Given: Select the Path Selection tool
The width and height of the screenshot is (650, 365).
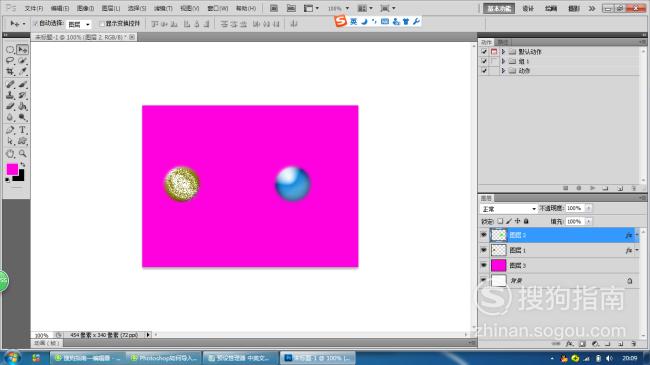Looking at the screenshot, I should tap(10, 141).
